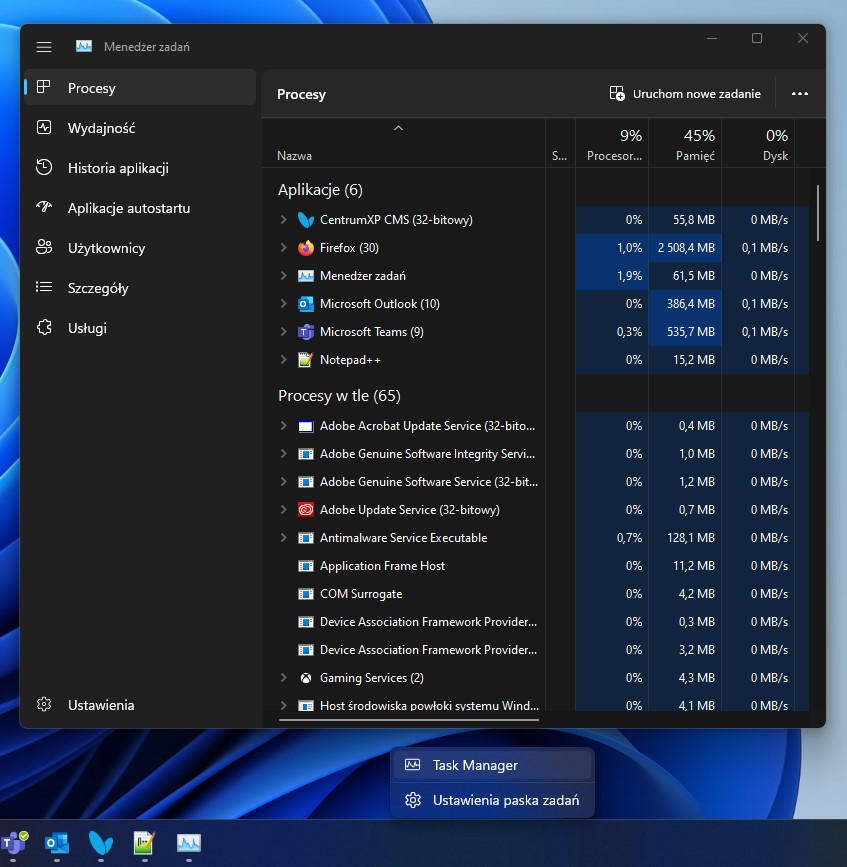This screenshot has height=867, width=847.
Task: Open Notepad++ from the taskbar
Action: click(x=144, y=843)
